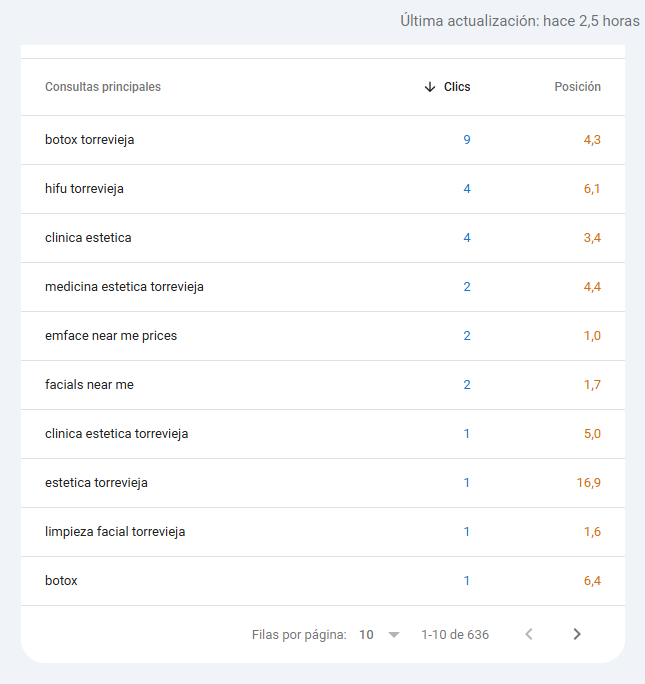The height and width of the screenshot is (684, 645).
Task: Click position value 4,4
Action: pyautogui.click(x=592, y=287)
